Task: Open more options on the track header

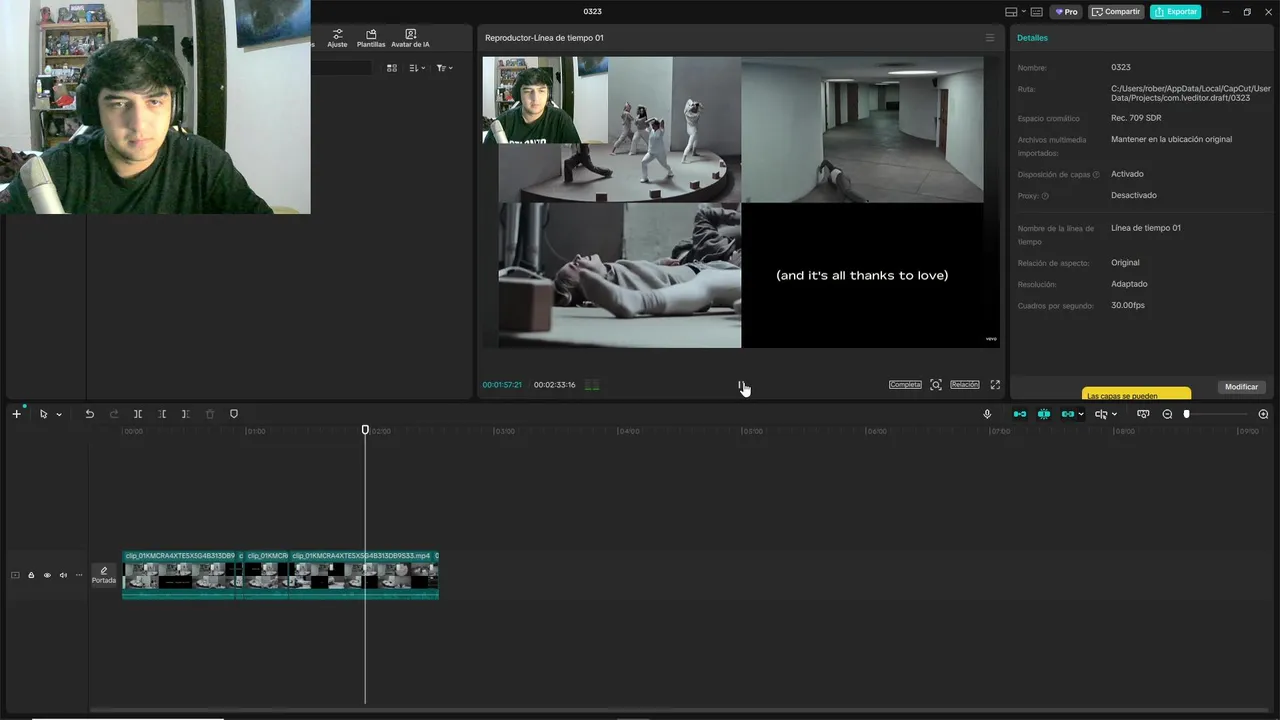Action: 79,575
